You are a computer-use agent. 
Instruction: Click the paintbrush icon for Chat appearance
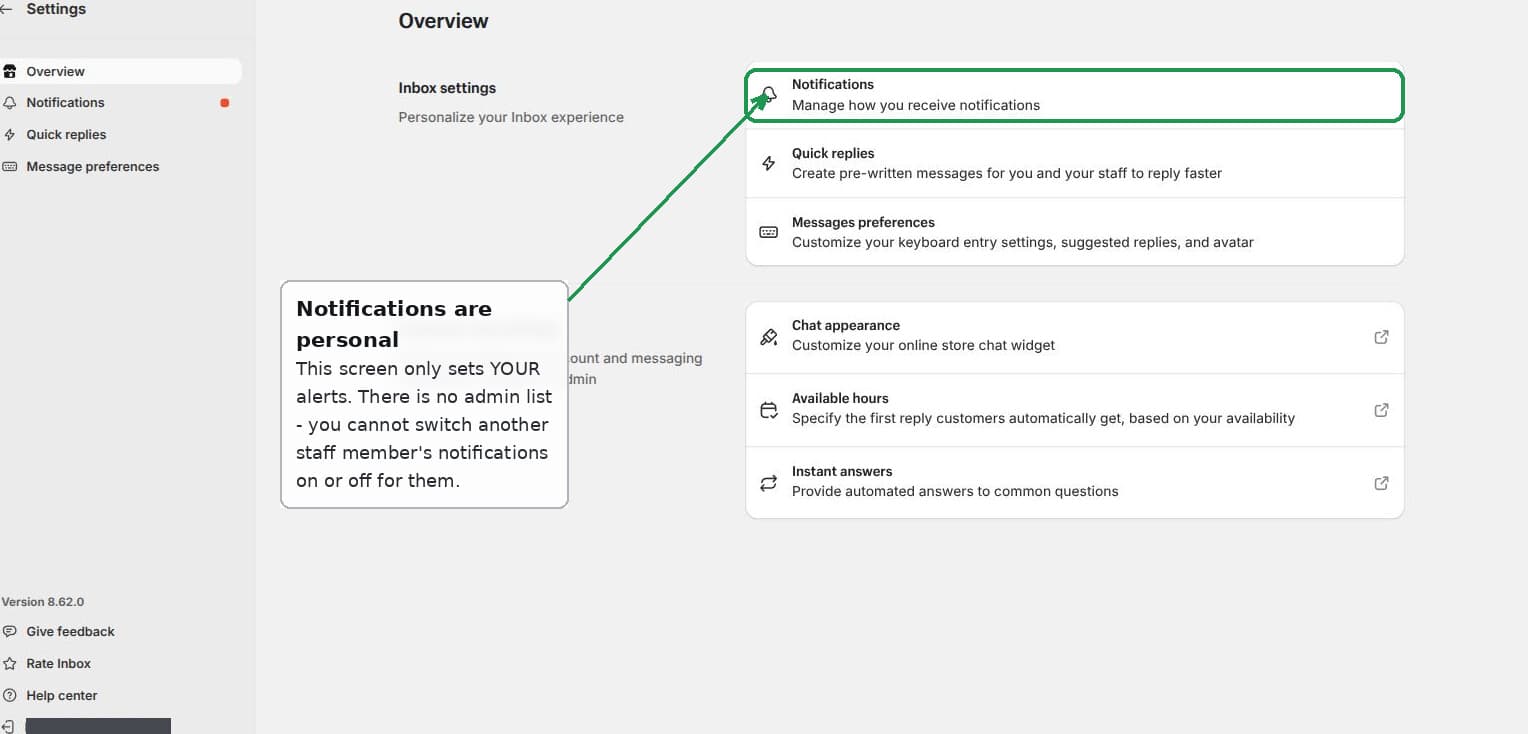click(768, 337)
